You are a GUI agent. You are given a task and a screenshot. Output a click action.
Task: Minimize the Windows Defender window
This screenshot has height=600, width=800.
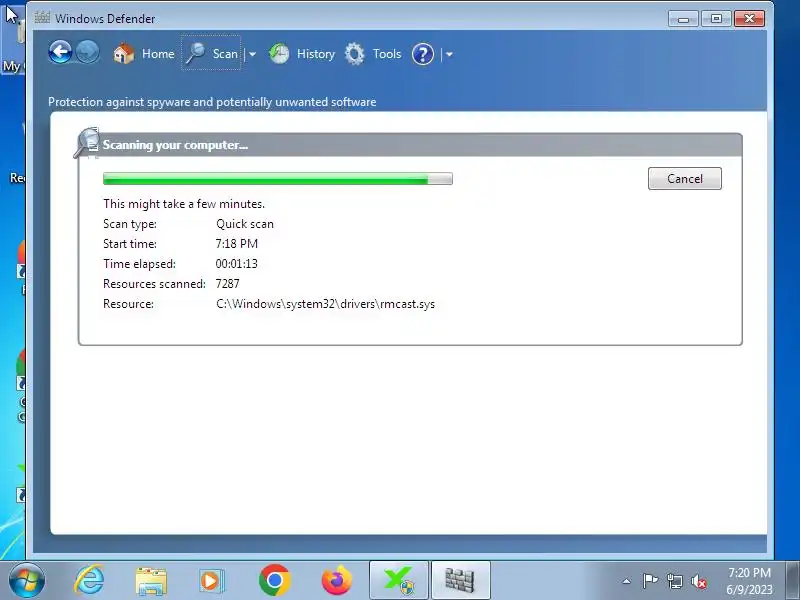[x=684, y=19]
